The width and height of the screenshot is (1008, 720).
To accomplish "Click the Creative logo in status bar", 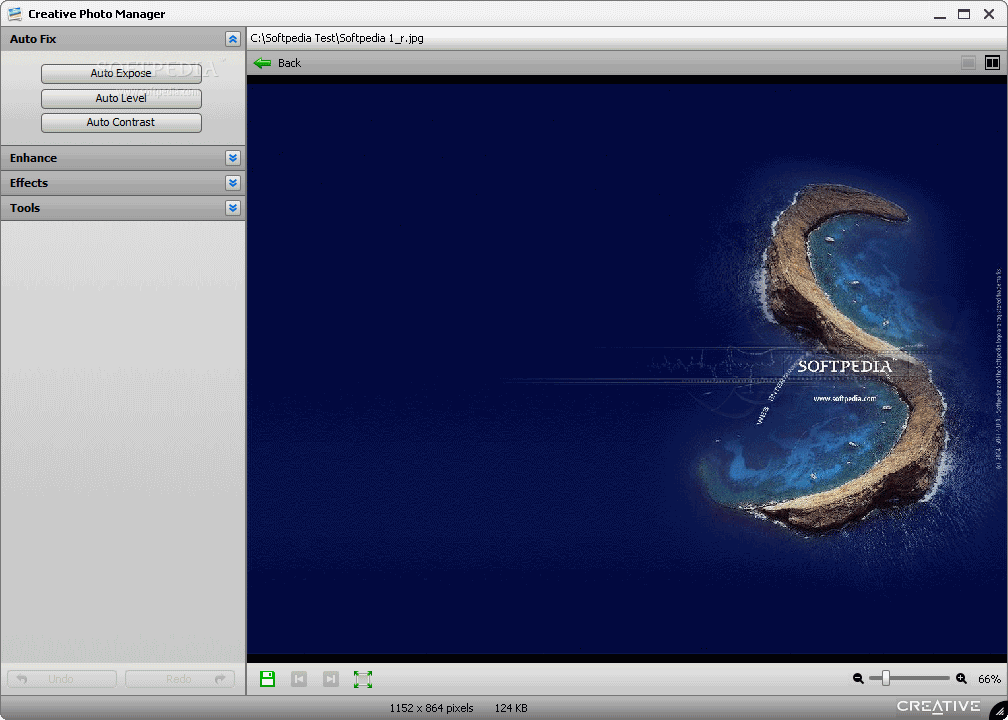I will click(939, 706).
